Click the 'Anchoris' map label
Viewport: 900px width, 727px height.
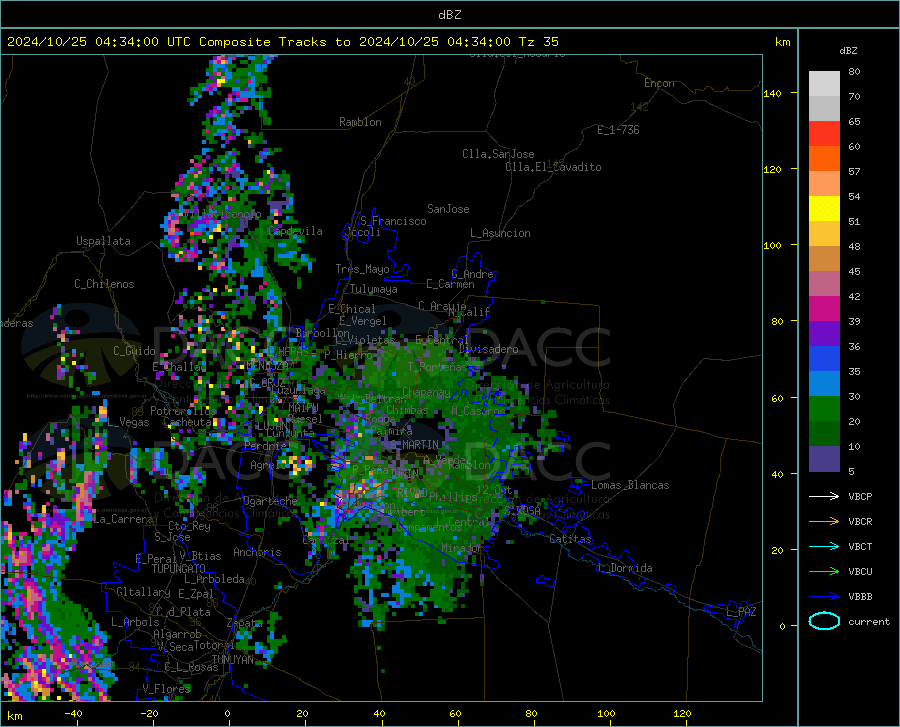(257, 552)
